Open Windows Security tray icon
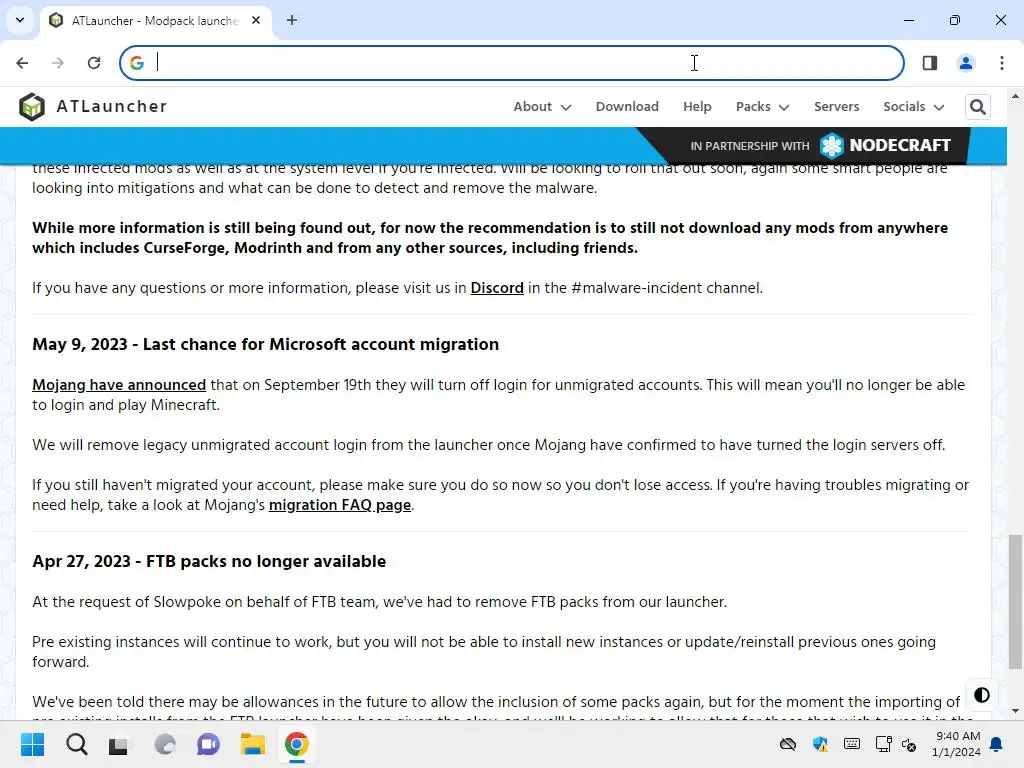This screenshot has height=768, width=1024. coord(820,744)
